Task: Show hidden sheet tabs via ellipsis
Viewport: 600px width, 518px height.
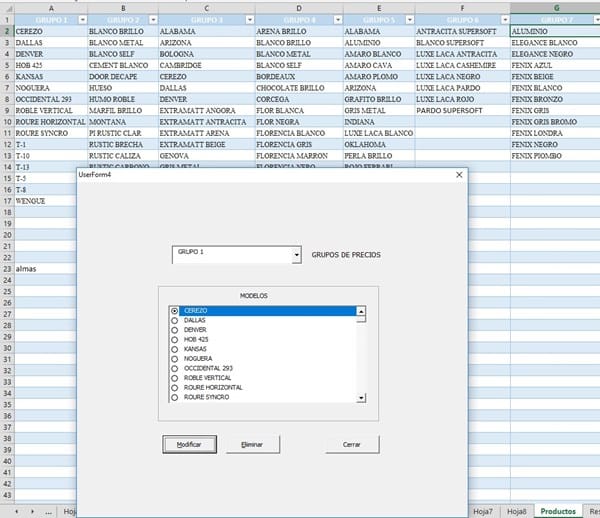Action: (x=50, y=510)
